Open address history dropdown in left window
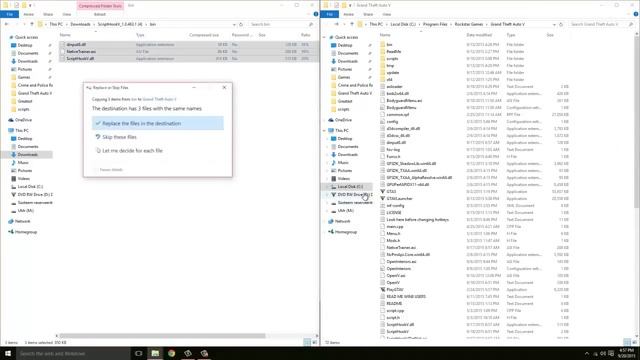Viewport: 640px width, 360px height. click(x=234, y=24)
